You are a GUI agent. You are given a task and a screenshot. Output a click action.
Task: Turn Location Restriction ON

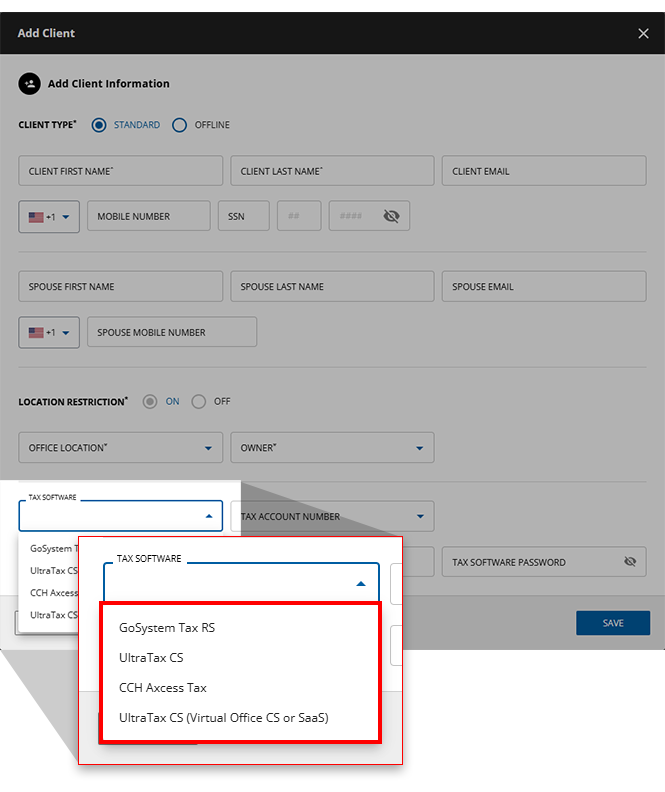click(x=149, y=402)
